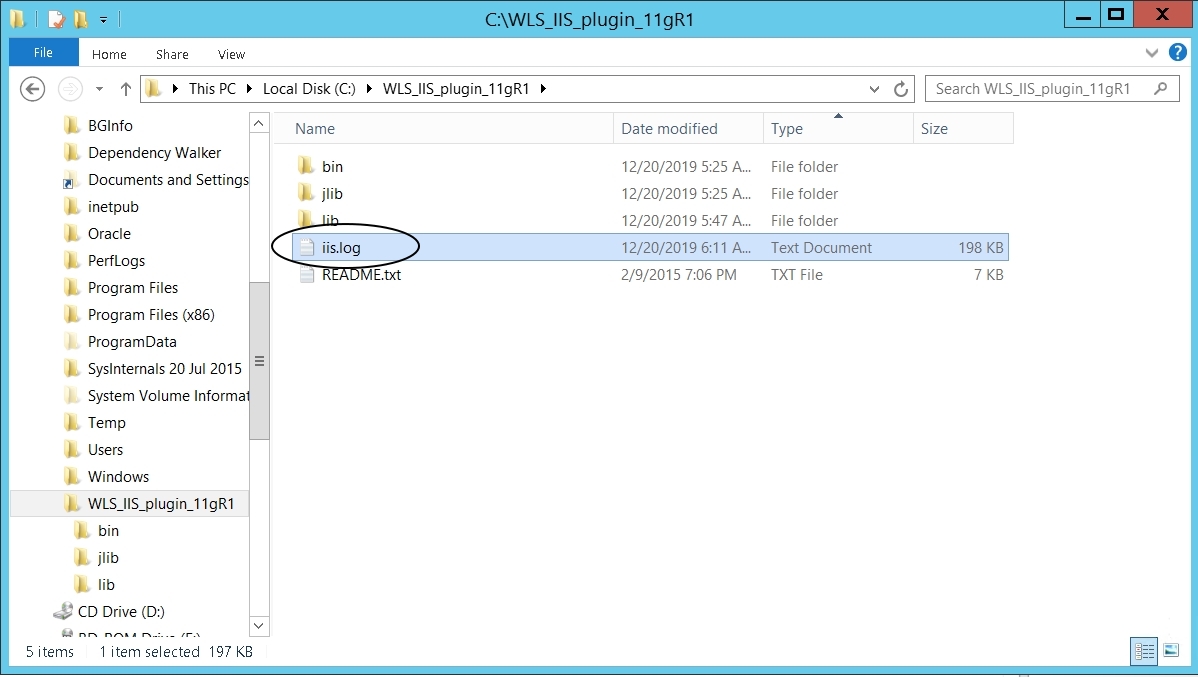Open BGInfo folder in navigation tree
The height and width of the screenshot is (677, 1198).
110,125
